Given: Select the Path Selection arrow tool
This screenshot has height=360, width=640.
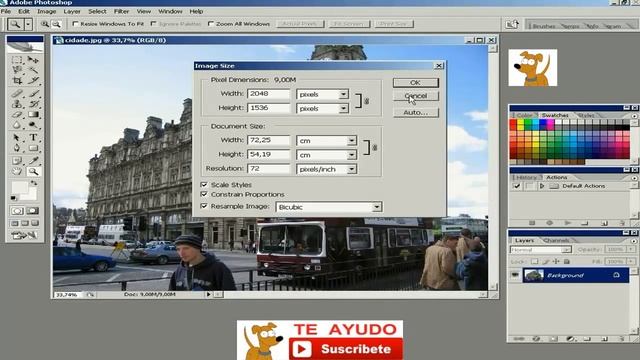Looking at the screenshot, I should pos(17,138).
